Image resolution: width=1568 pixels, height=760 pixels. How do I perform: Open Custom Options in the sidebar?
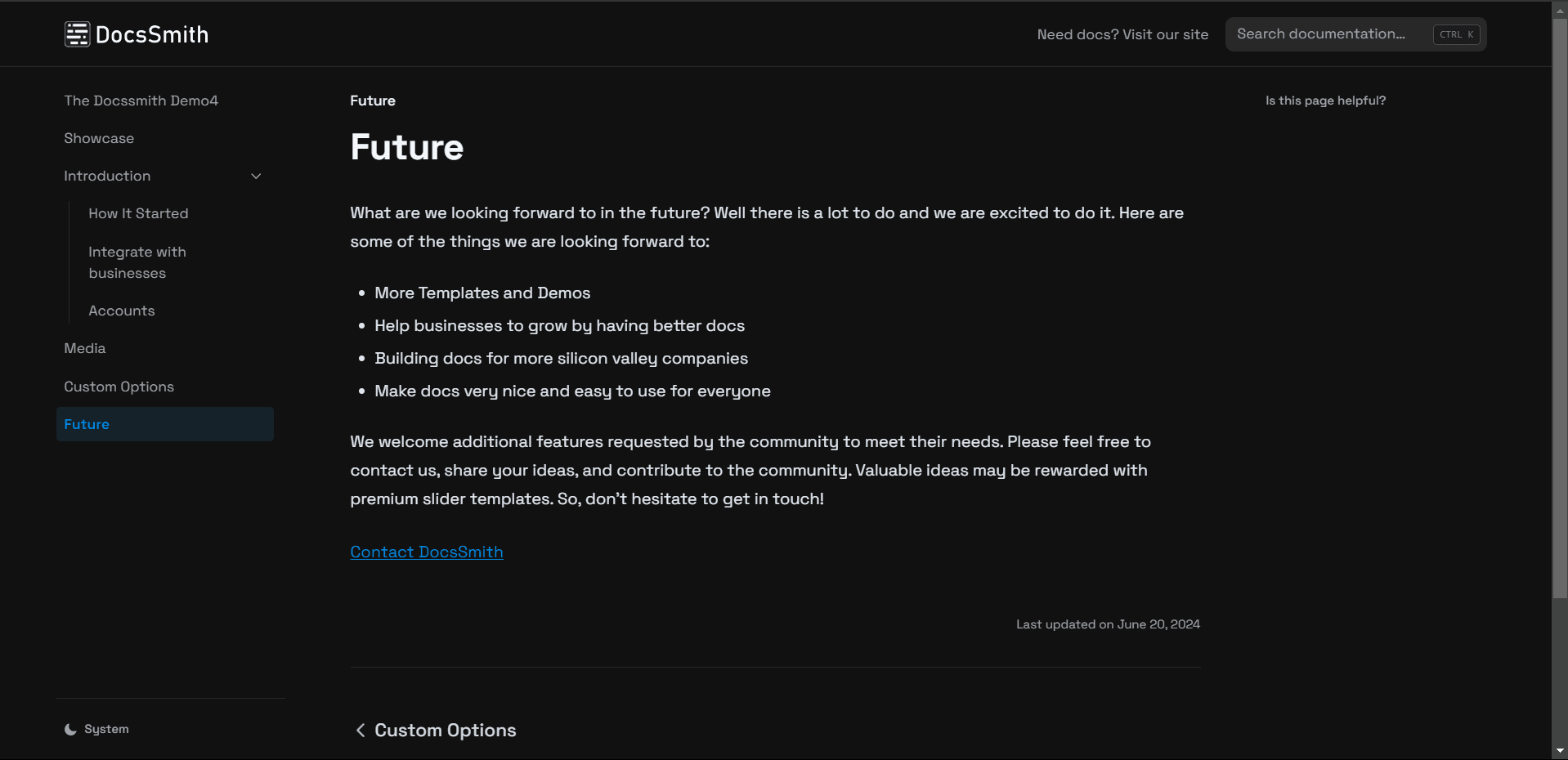pos(119,387)
